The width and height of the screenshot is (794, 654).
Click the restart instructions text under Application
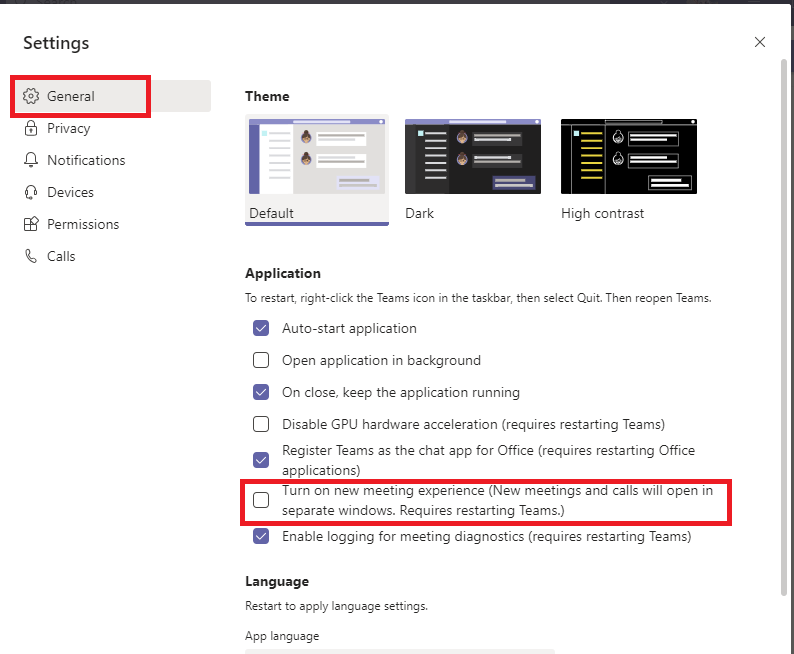(x=478, y=298)
